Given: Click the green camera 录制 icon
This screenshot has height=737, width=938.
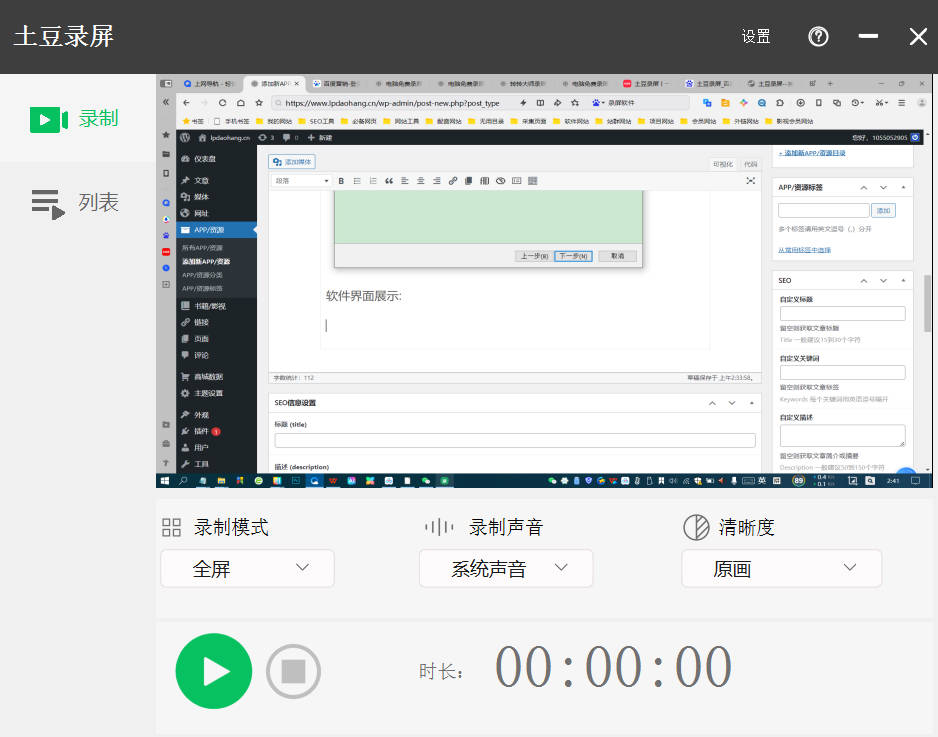Looking at the screenshot, I should [x=48, y=119].
